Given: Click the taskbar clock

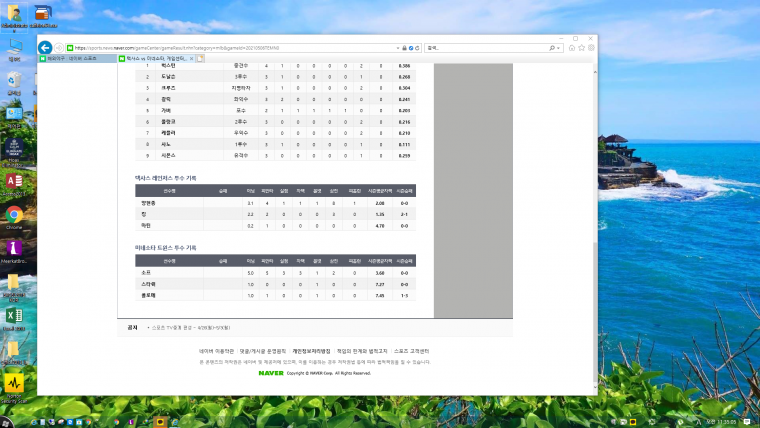Looking at the screenshot, I should [721, 422].
